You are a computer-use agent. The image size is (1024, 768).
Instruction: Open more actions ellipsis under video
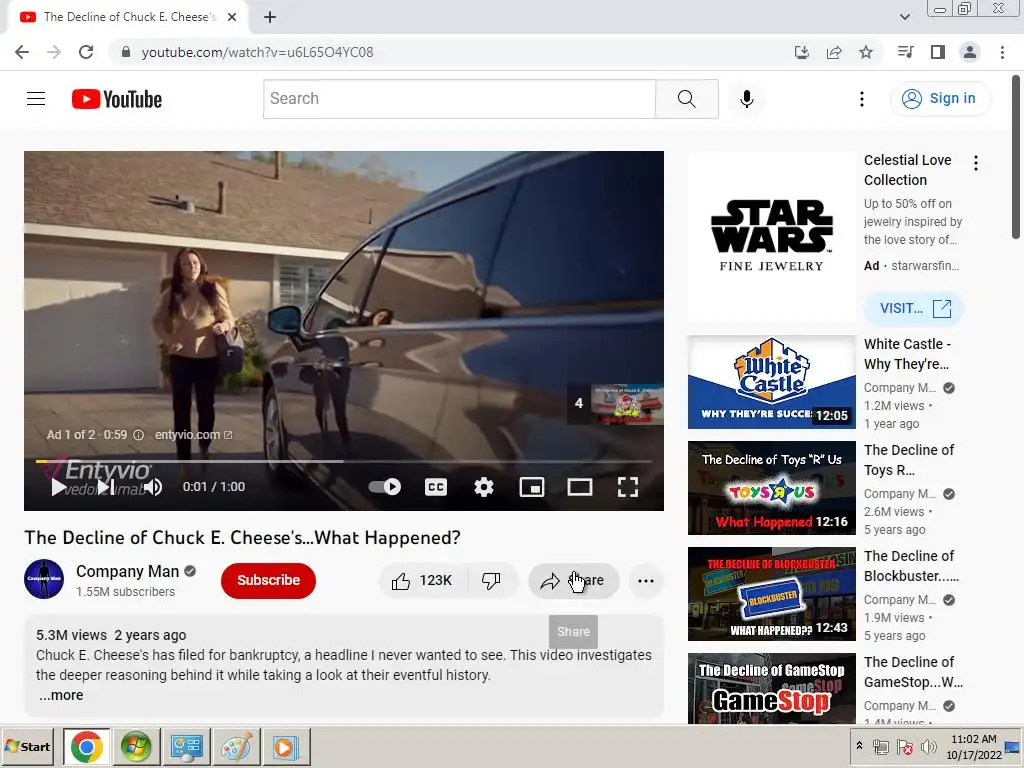[x=646, y=581]
